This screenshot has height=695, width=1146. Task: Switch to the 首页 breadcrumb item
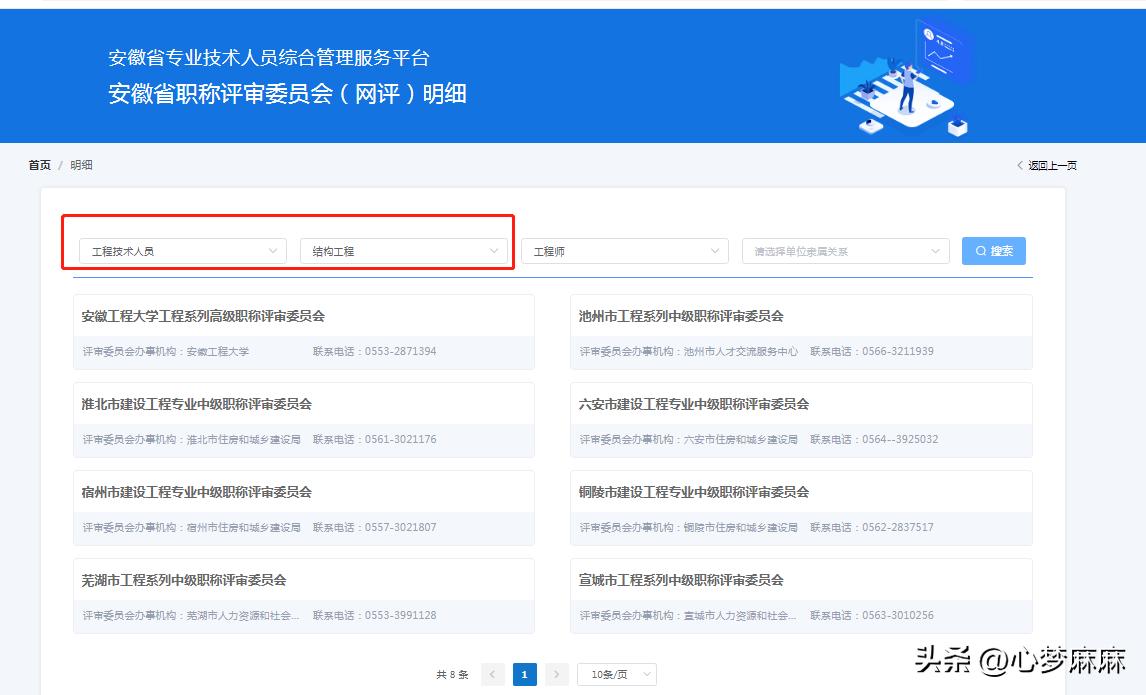(38, 164)
